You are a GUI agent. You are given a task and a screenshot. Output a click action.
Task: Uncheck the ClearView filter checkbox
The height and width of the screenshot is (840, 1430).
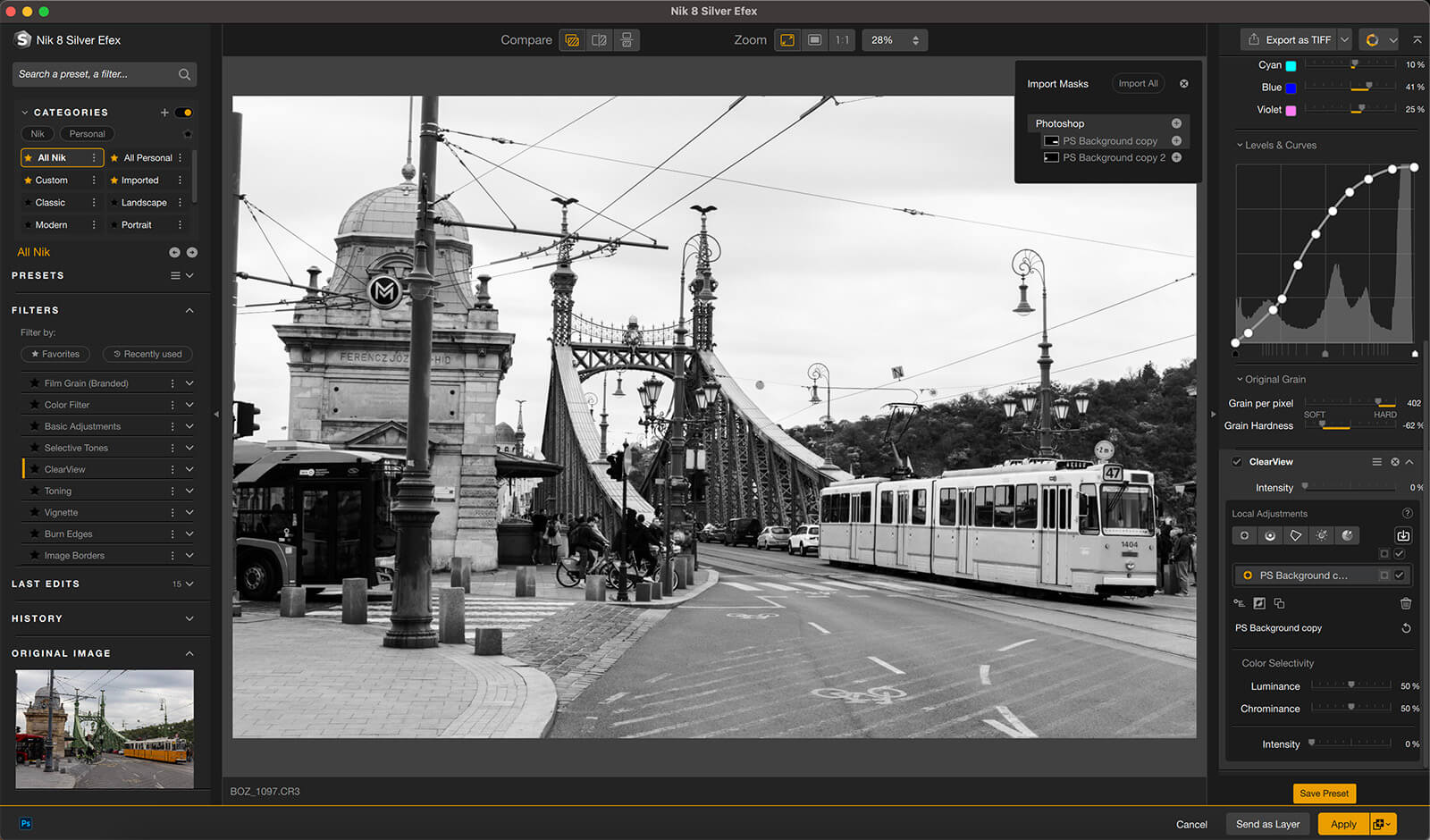tap(1237, 462)
